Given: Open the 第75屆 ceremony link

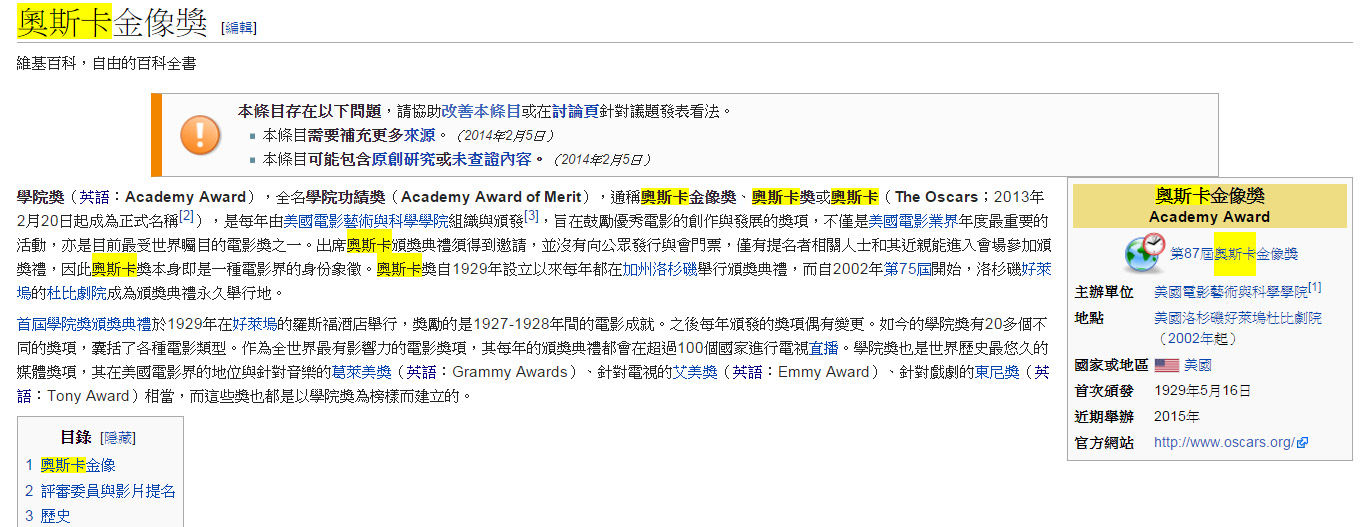Looking at the screenshot, I should click(908, 269).
